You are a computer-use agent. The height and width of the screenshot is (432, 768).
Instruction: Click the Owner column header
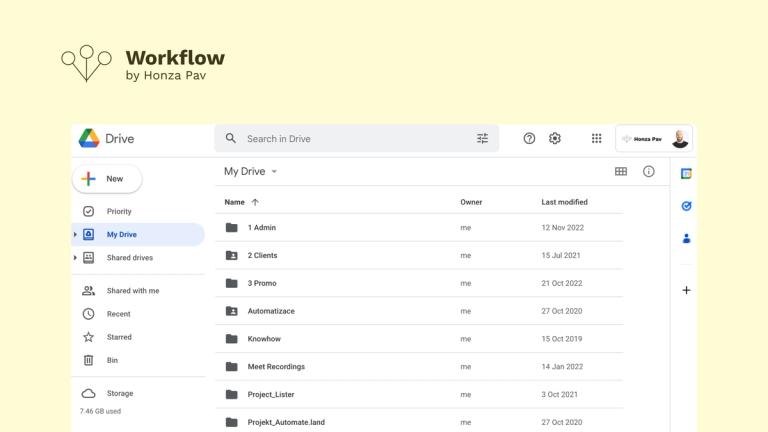tap(471, 202)
